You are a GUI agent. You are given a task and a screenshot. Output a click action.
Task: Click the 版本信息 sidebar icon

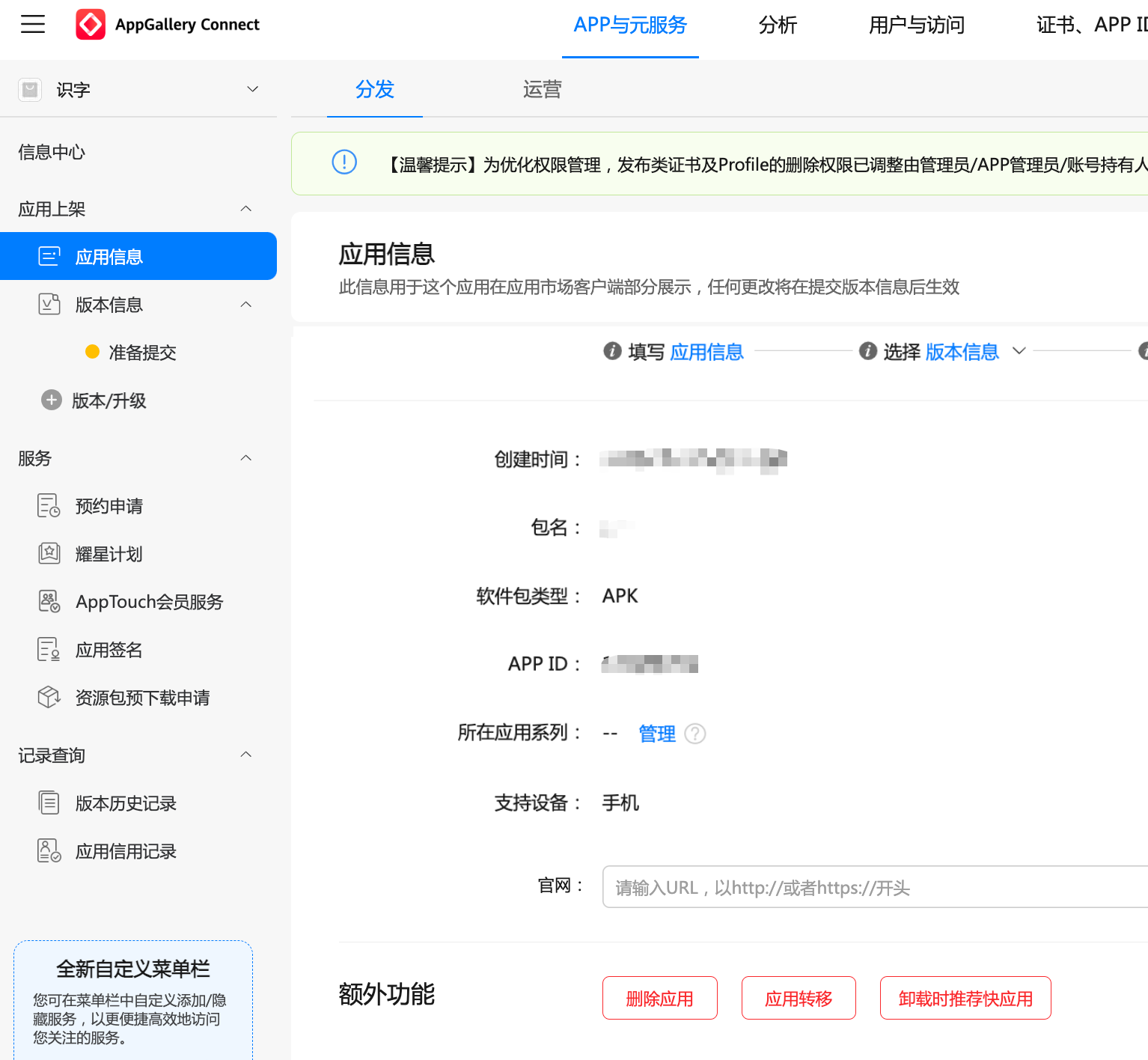(49, 305)
